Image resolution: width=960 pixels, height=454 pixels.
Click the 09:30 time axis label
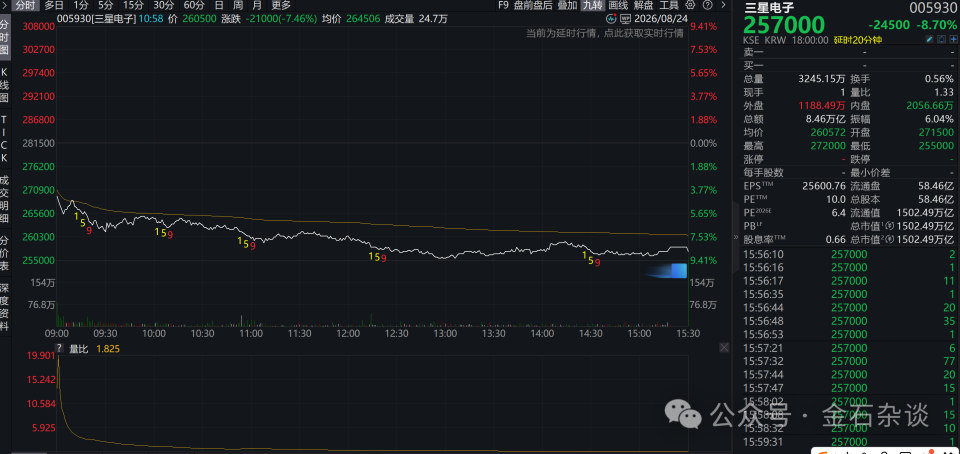click(105, 333)
